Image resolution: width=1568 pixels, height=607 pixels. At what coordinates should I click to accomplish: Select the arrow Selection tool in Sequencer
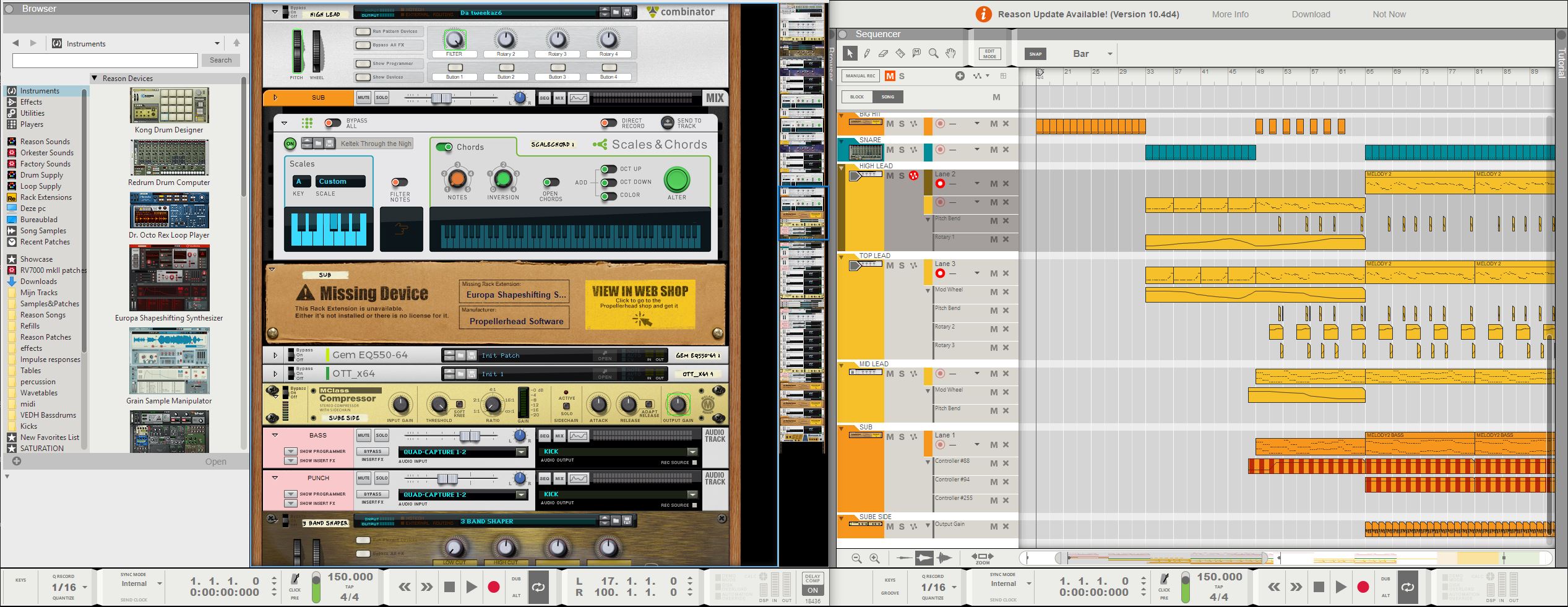[x=850, y=54]
